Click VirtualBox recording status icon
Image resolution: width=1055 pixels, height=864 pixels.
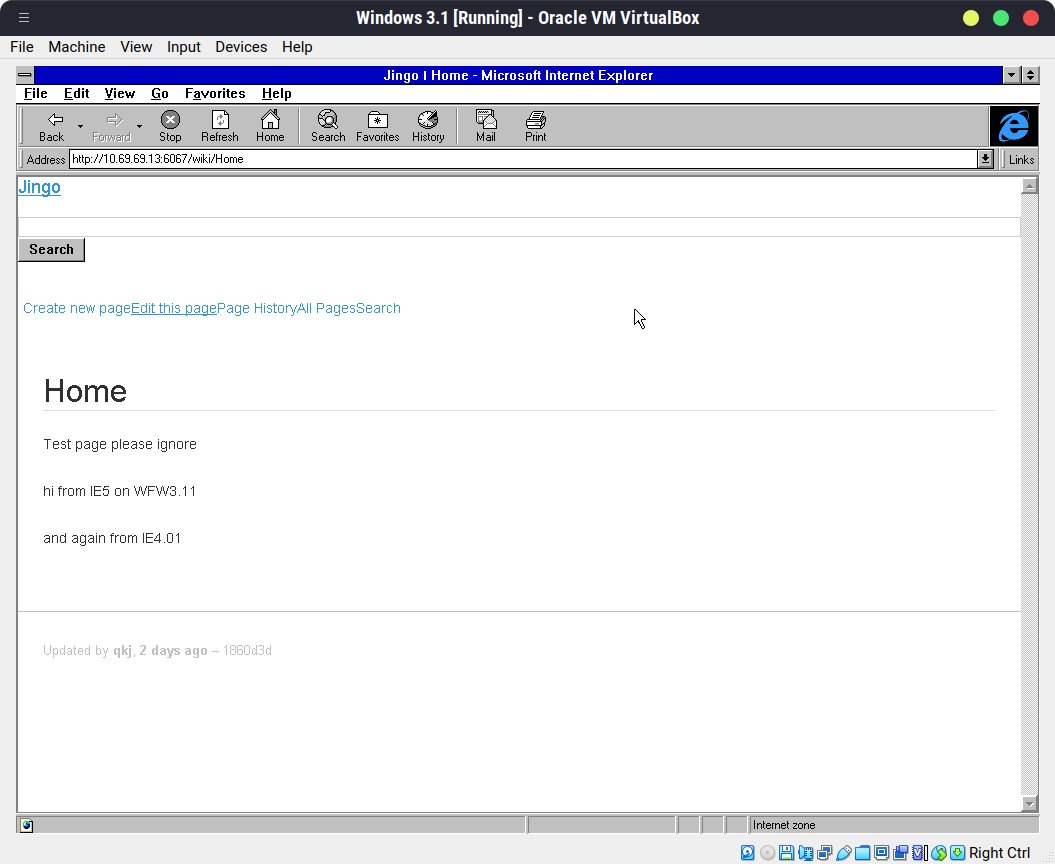(900, 853)
